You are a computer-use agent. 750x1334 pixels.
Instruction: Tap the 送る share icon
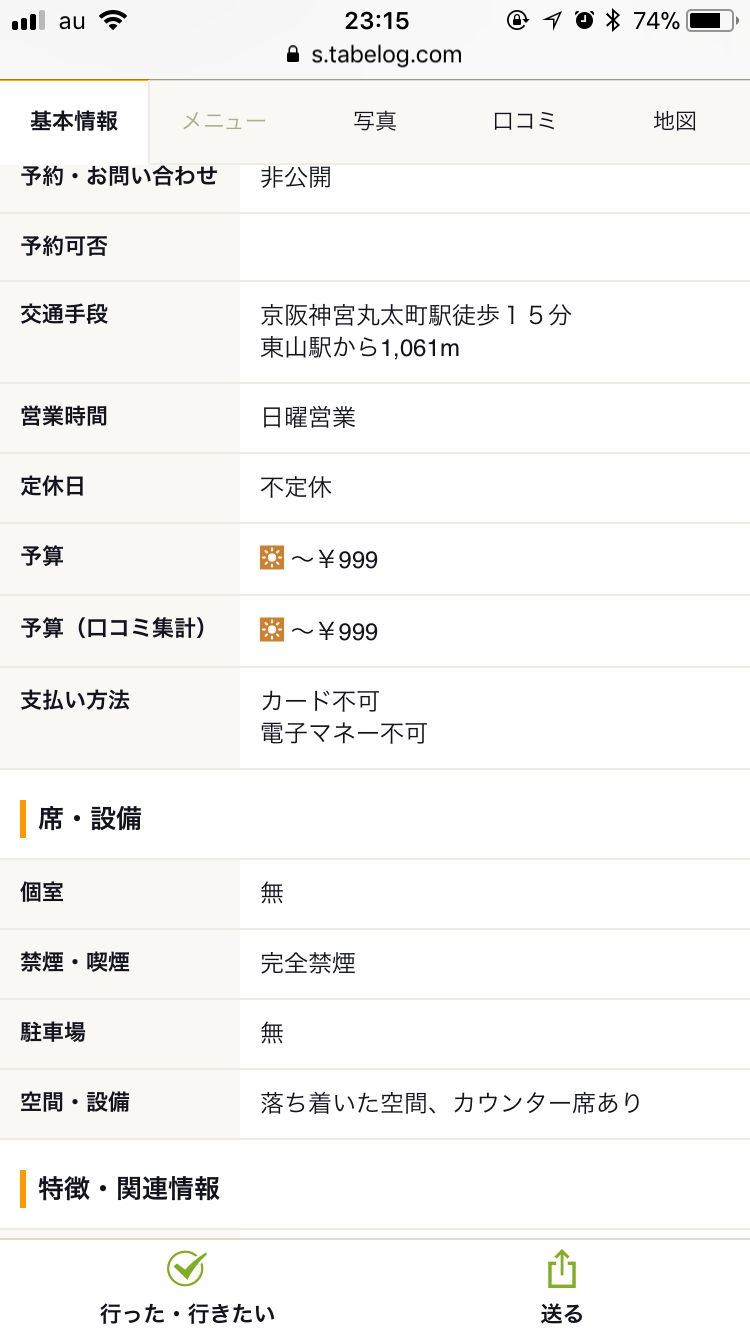(562, 1269)
